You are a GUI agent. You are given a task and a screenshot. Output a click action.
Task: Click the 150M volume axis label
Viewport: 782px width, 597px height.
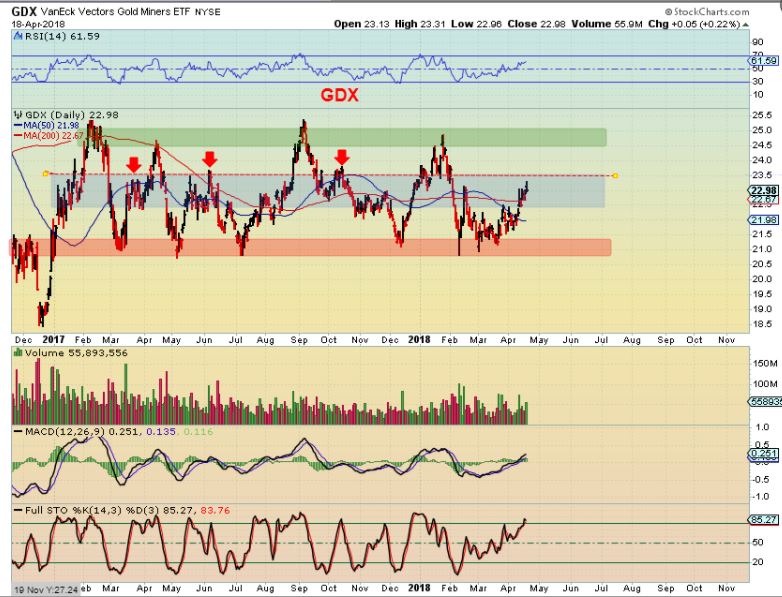click(x=765, y=363)
